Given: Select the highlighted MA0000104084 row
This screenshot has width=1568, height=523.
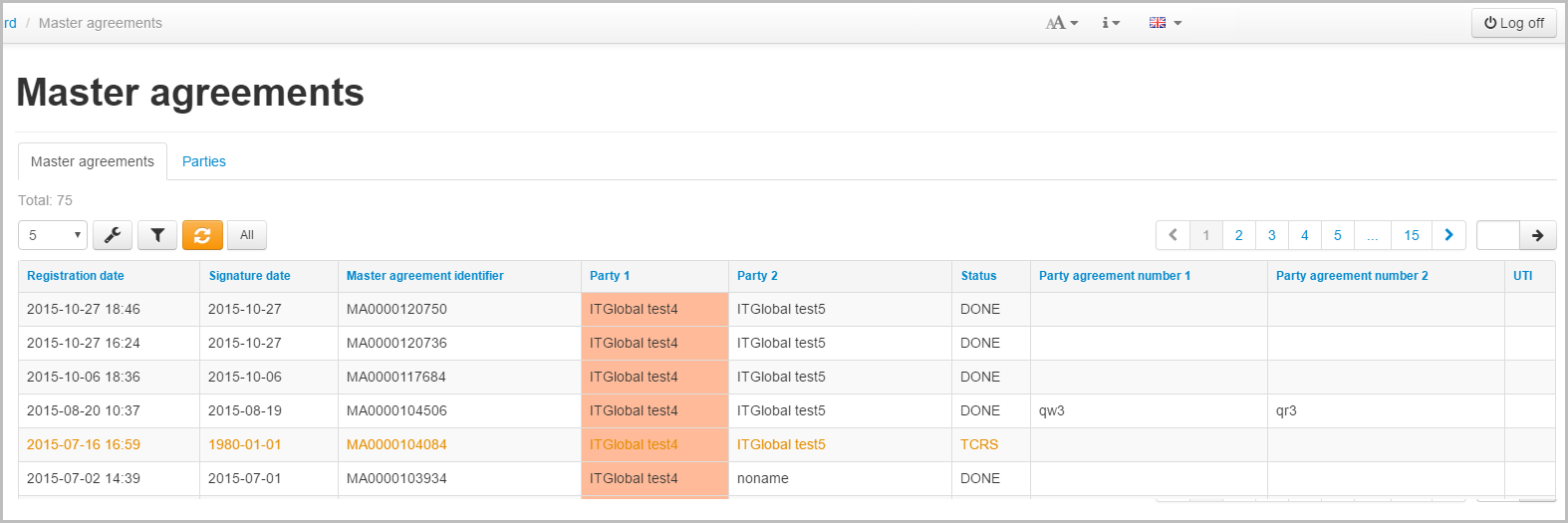Looking at the screenshot, I should click(x=396, y=444).
